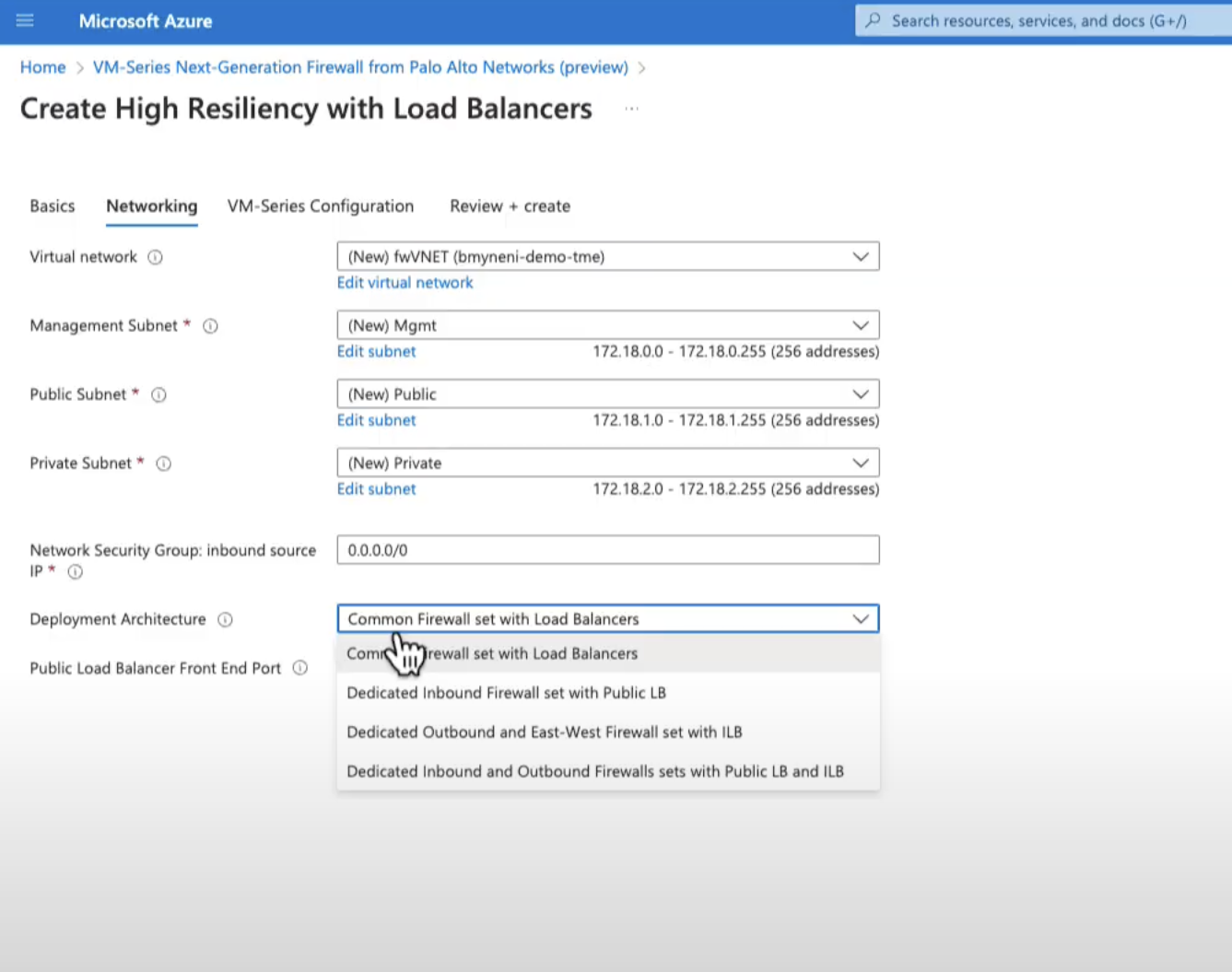The width and height of the screenshot is (1232, 972).
Task: Click the Edit virtual network link
Action: click(405, 283)
